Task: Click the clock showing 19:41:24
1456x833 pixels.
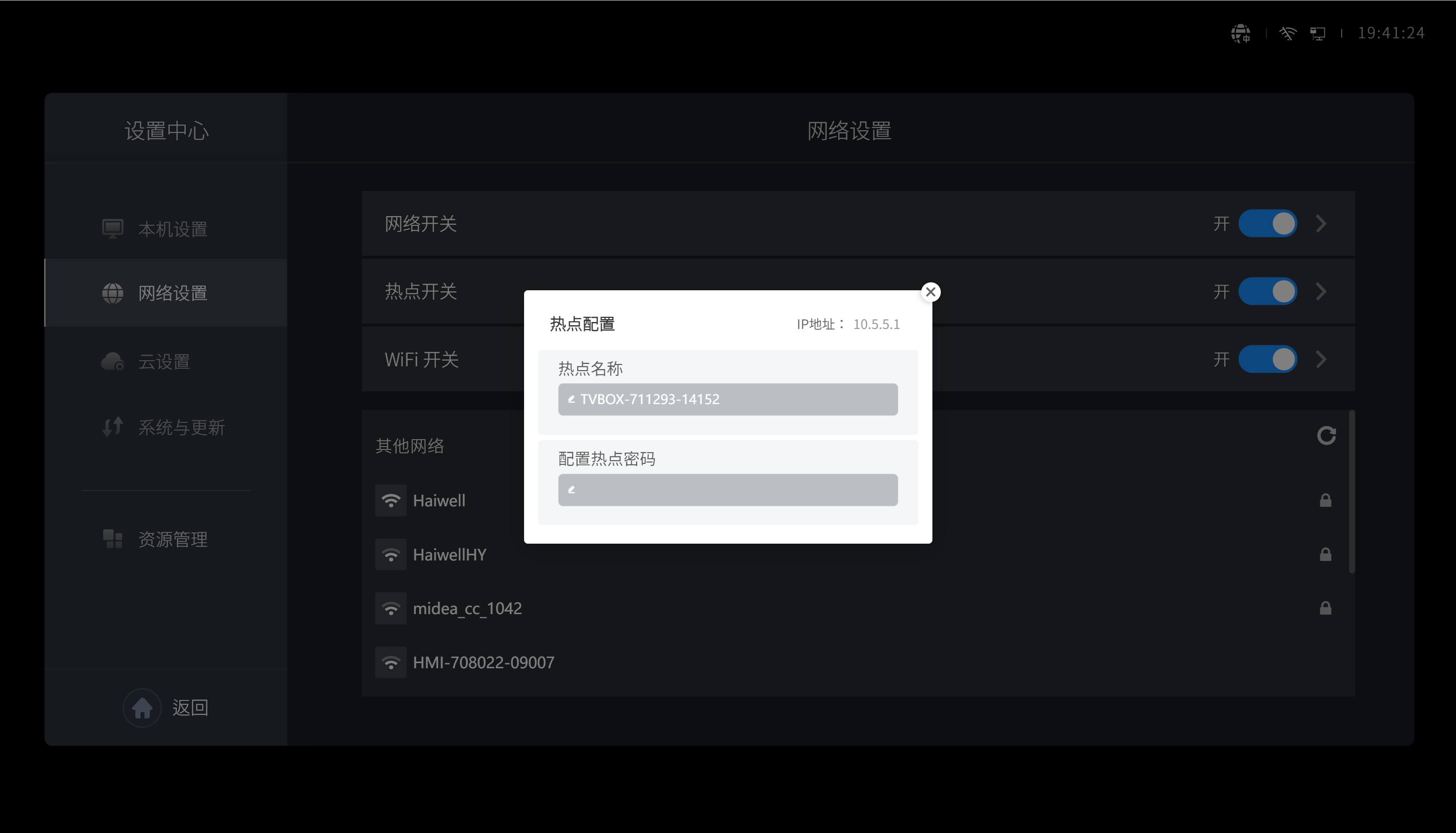Action: [1391, 33]
